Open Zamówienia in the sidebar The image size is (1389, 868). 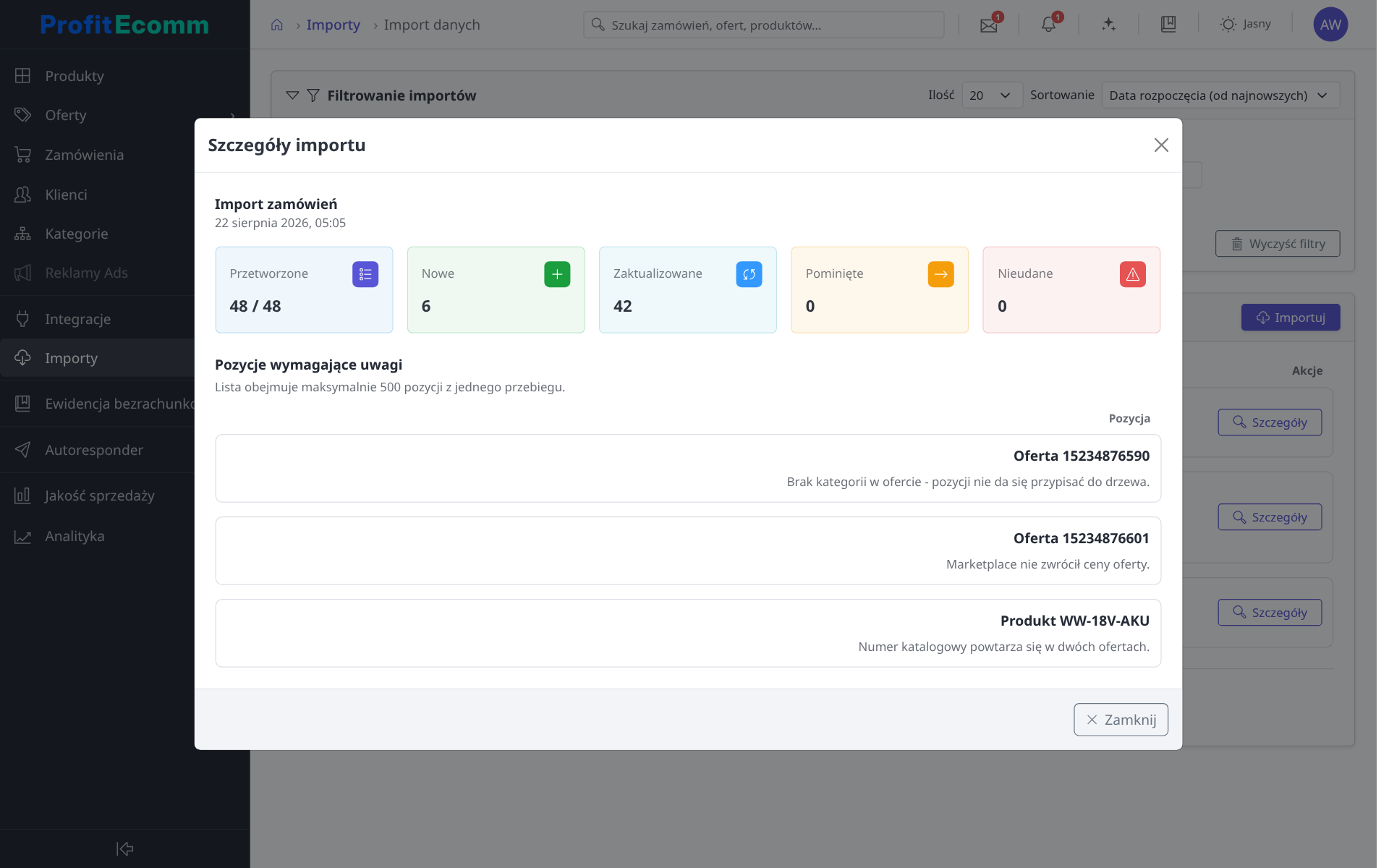[x=98, y=155]
